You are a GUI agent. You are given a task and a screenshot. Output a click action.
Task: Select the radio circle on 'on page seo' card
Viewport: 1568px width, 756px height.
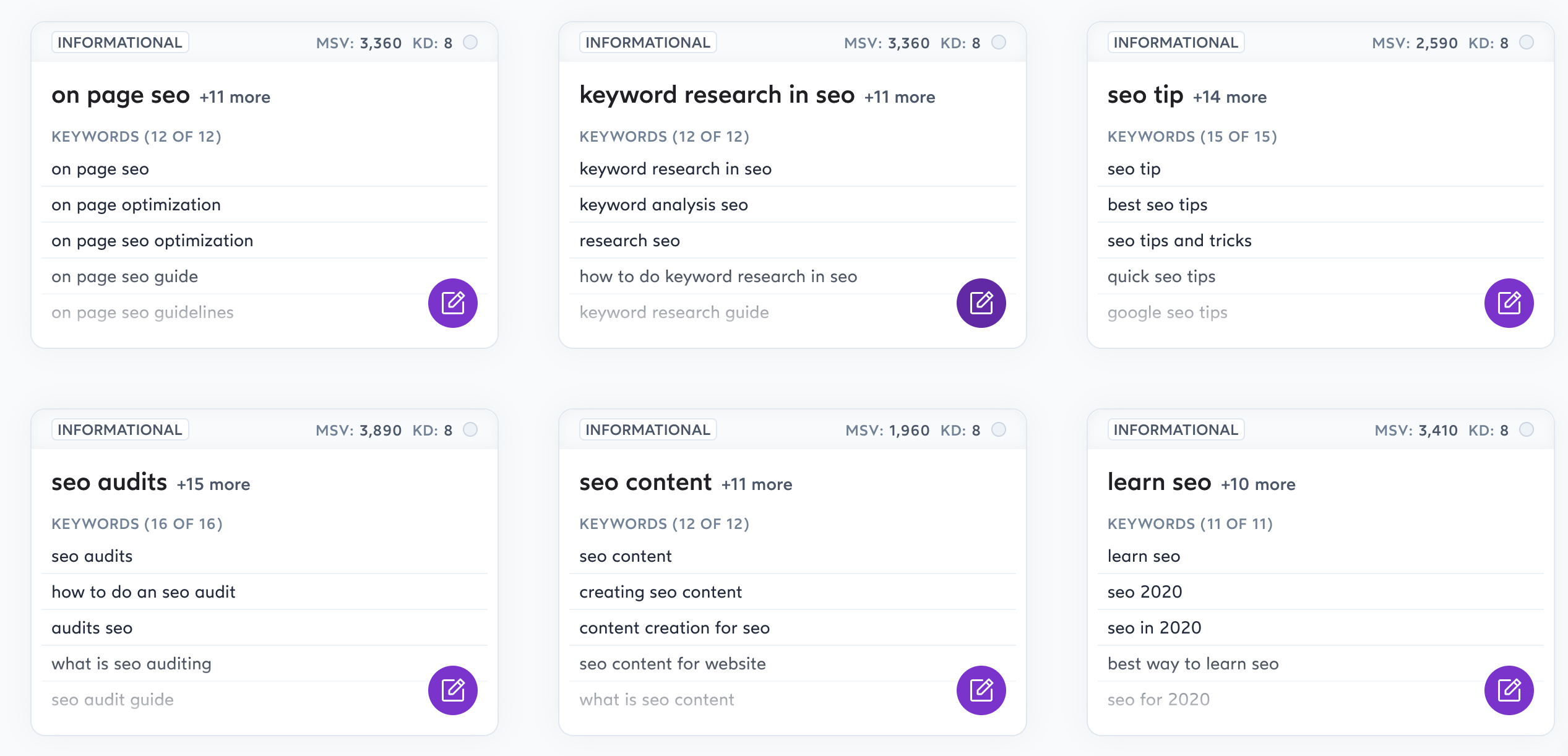click(470, 42)
